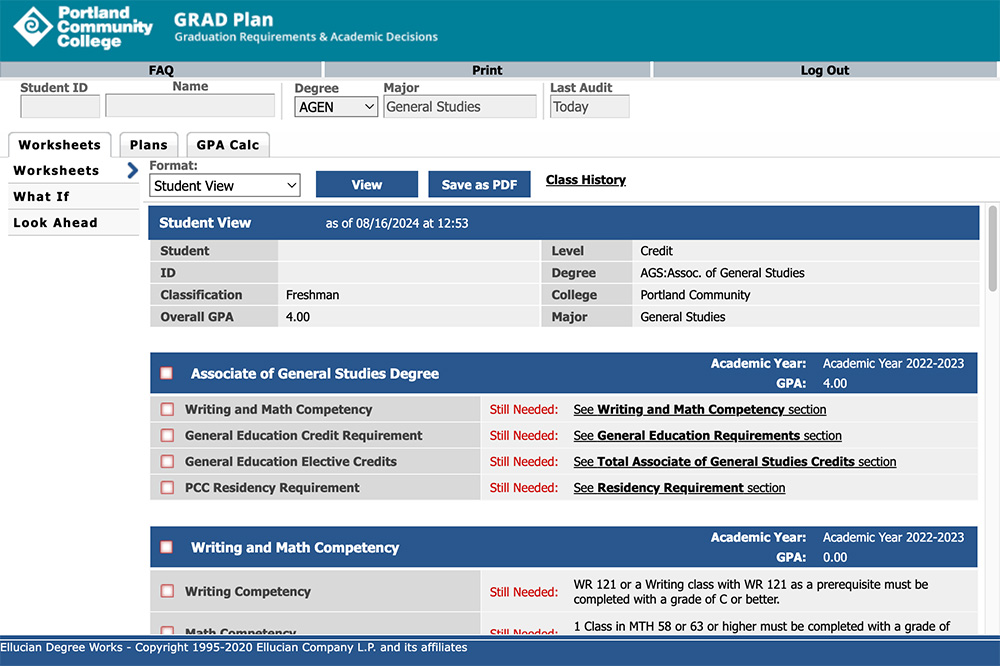Toggle the General Education Elective Credits checkbox
Screen dimensions: 1000x666
pyautogui.click(x=167, y=461)
